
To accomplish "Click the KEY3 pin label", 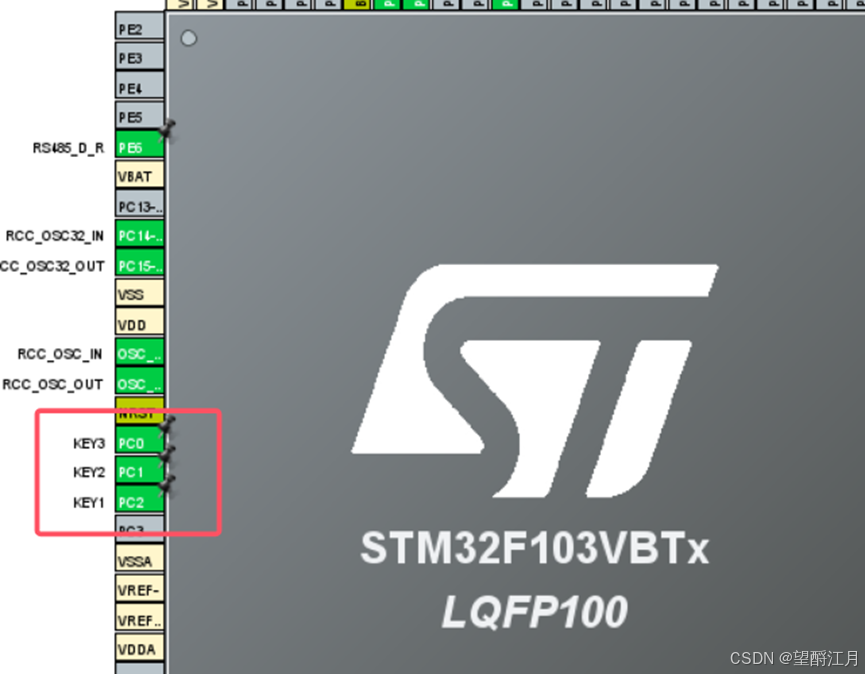I will [89, 443].
